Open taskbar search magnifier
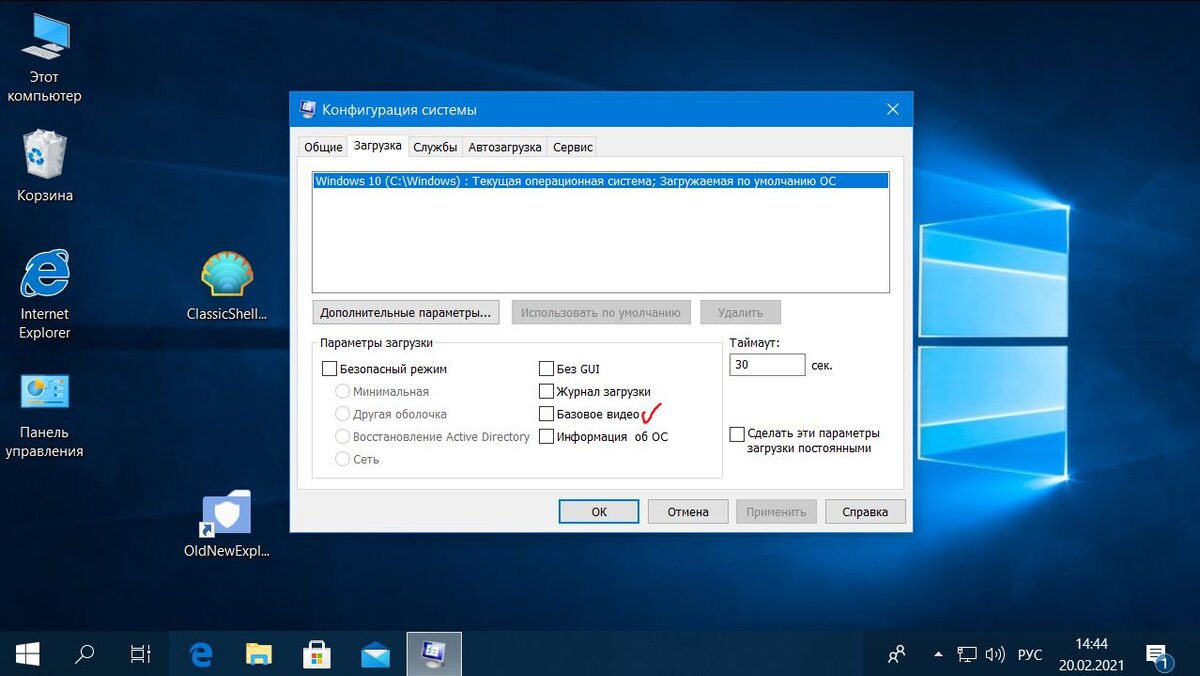The width and height of the screenshot is (1200, 676). tap(85, 654)
